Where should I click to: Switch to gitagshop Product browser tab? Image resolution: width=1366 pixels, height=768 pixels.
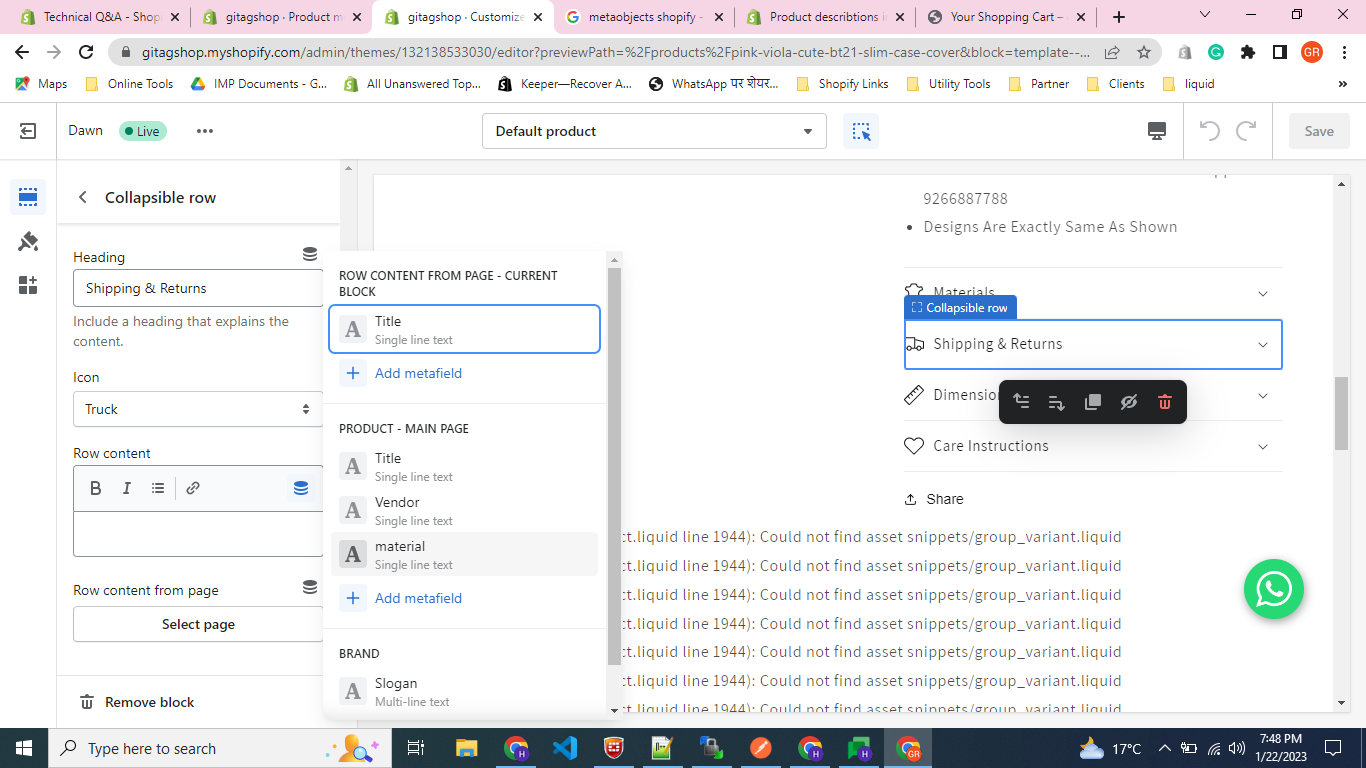click(x=281, y=17)
